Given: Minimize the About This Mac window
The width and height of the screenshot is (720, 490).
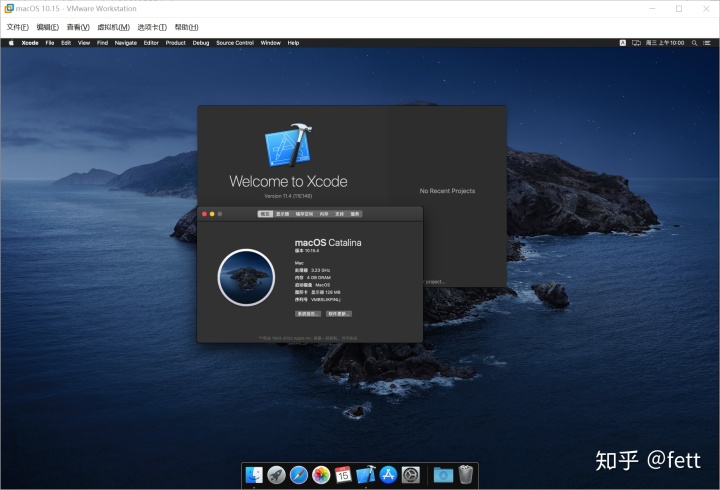Looking at the screenshot, I should [212, 214].
